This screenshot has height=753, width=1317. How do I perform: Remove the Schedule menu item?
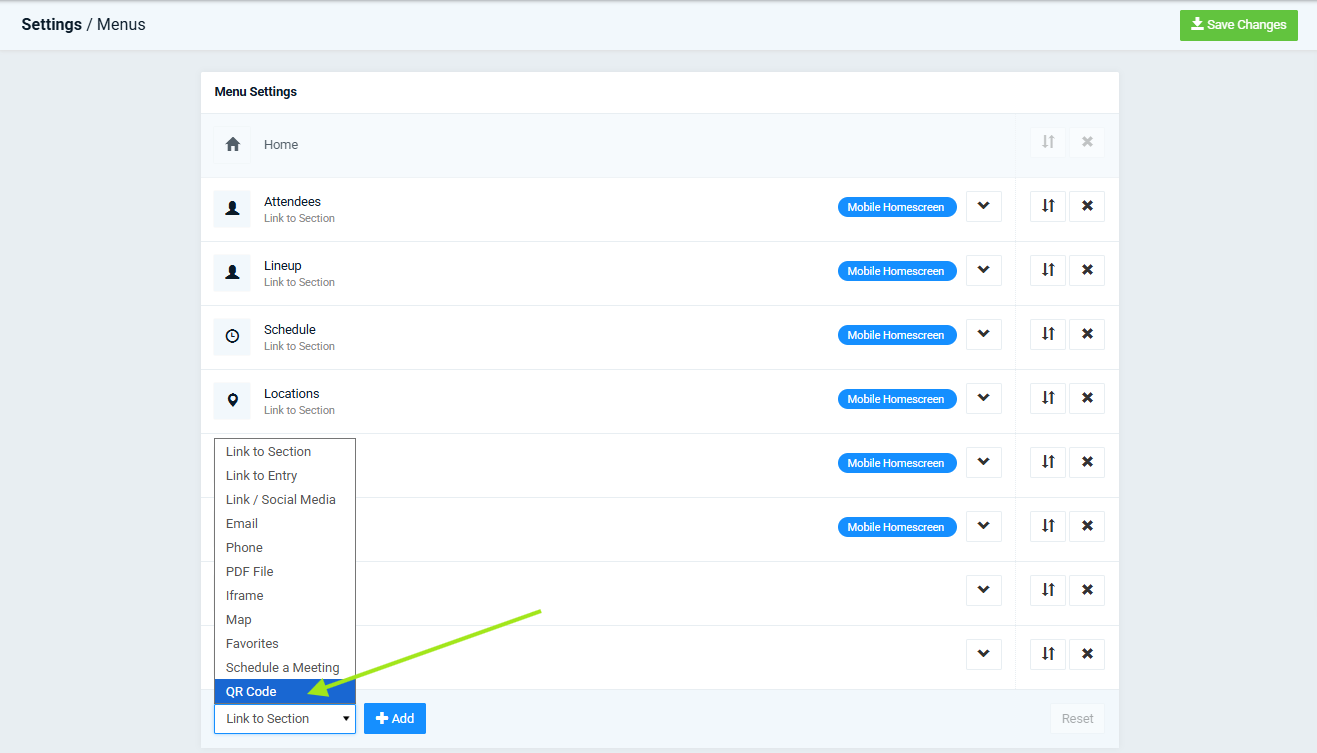(1087, 334)
